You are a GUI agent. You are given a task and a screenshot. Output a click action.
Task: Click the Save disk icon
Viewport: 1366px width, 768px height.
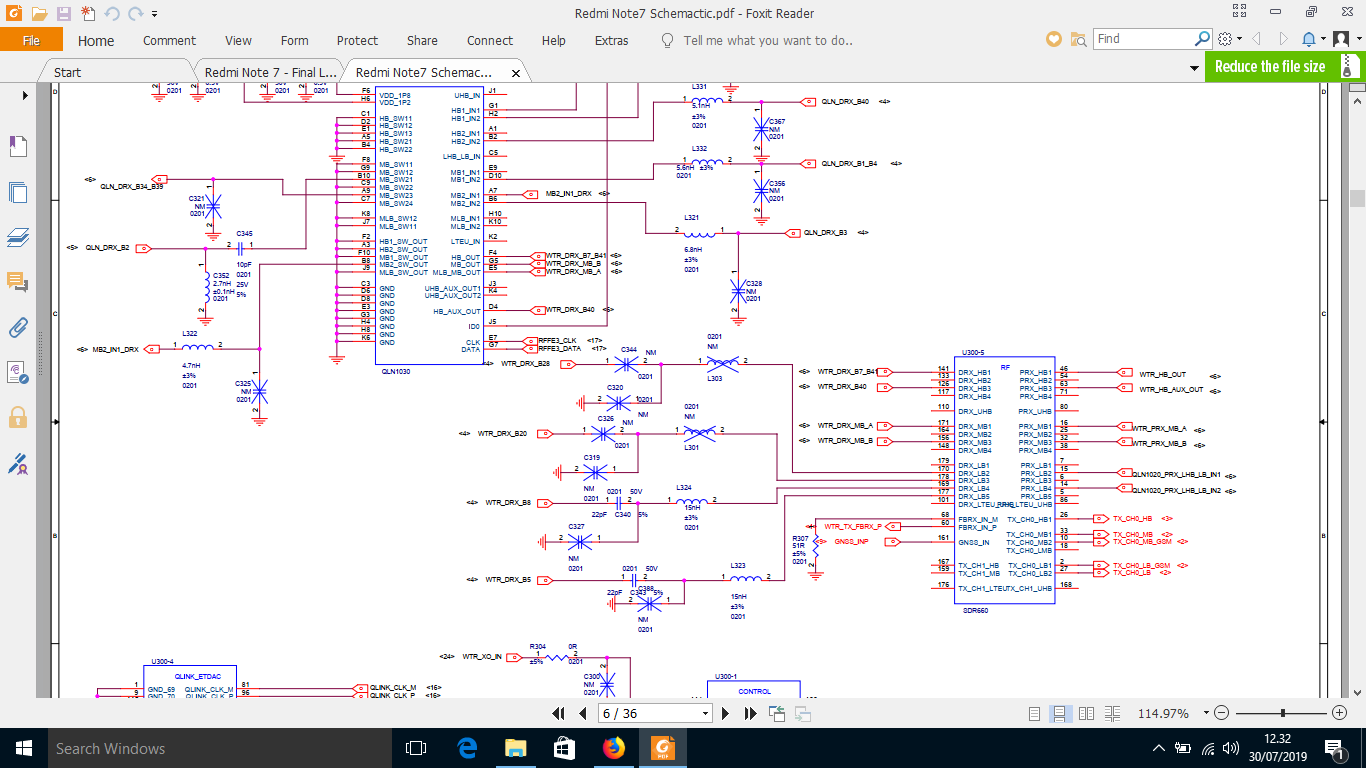pos(64,14)
